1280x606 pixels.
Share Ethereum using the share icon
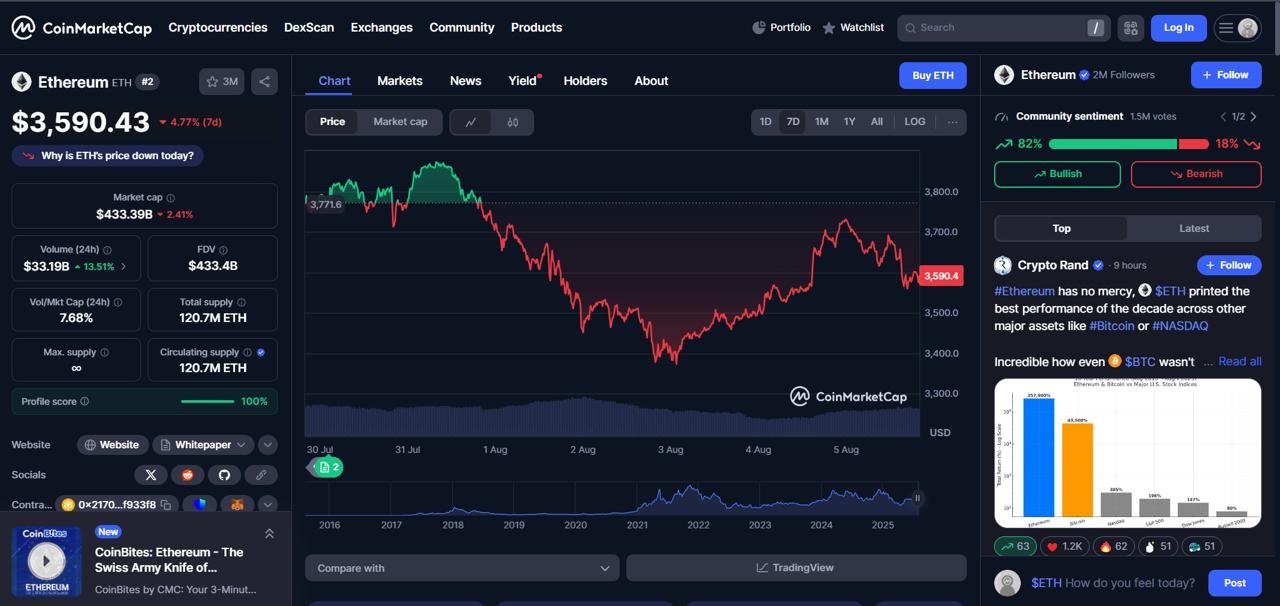(264, 82)
